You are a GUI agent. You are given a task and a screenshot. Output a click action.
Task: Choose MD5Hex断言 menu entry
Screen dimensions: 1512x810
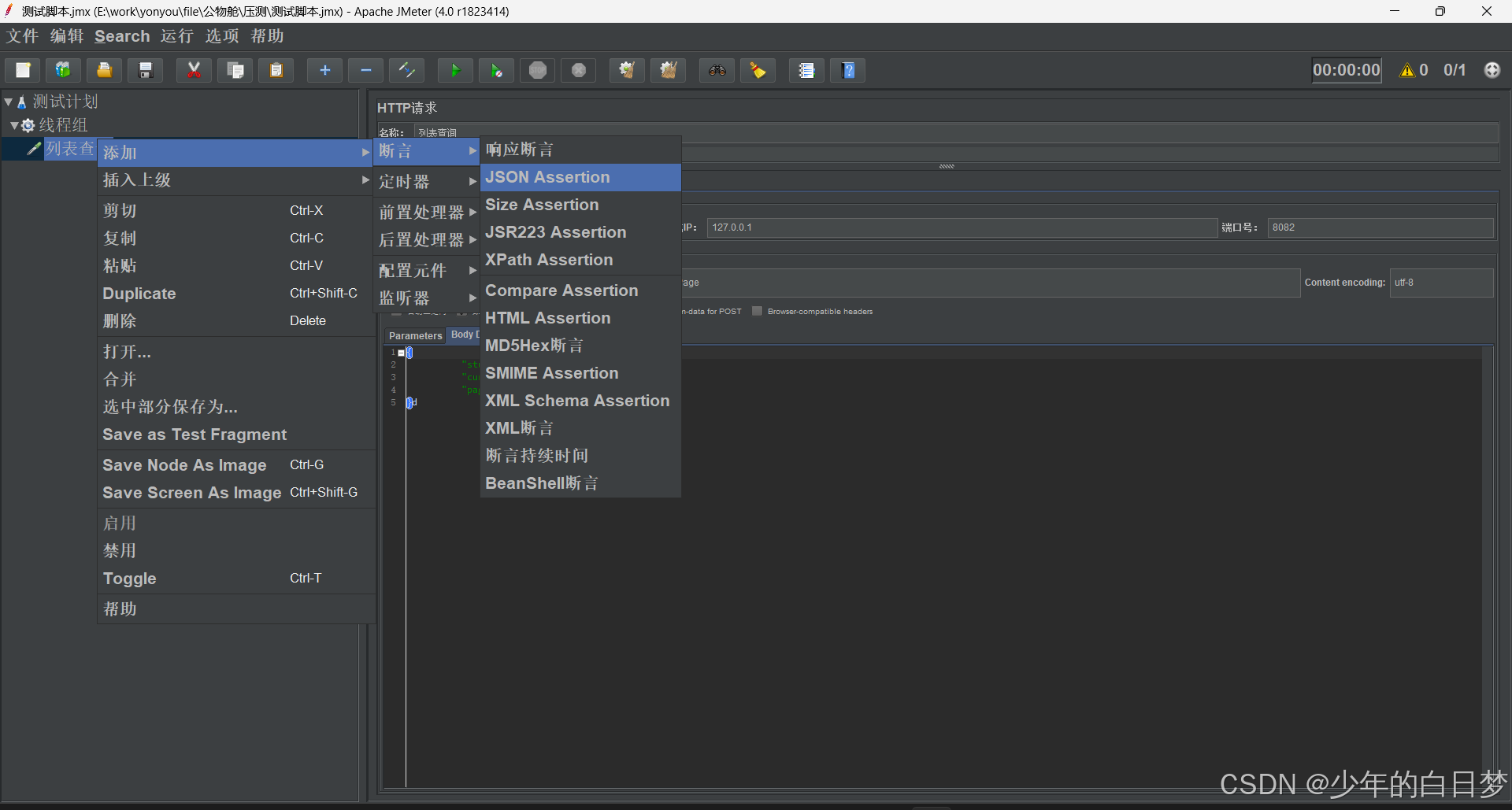click(x=580, y=346)
